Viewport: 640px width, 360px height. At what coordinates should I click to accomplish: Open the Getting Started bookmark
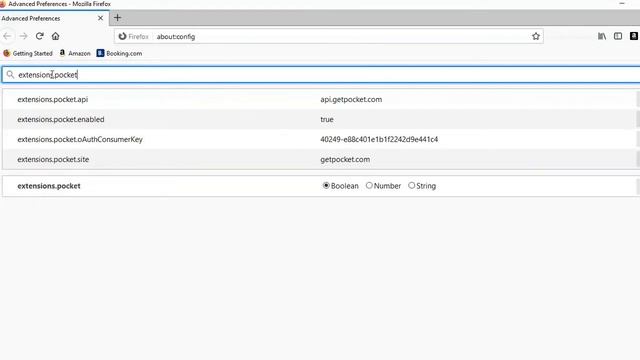click(28, 53)
